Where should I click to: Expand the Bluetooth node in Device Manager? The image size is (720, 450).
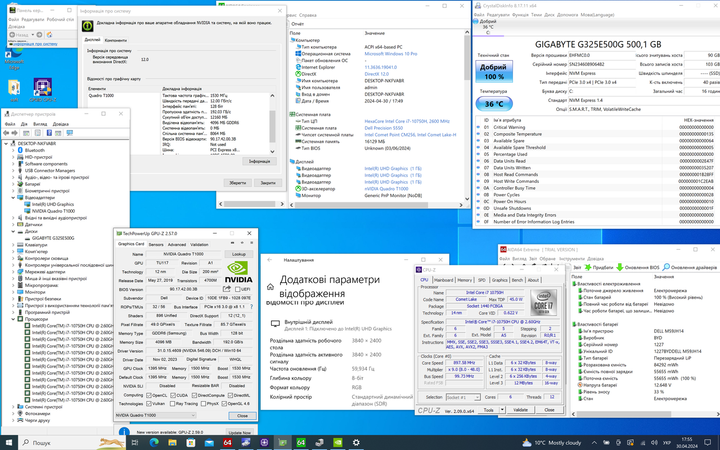pyautogui.click(x=13, y=150)
